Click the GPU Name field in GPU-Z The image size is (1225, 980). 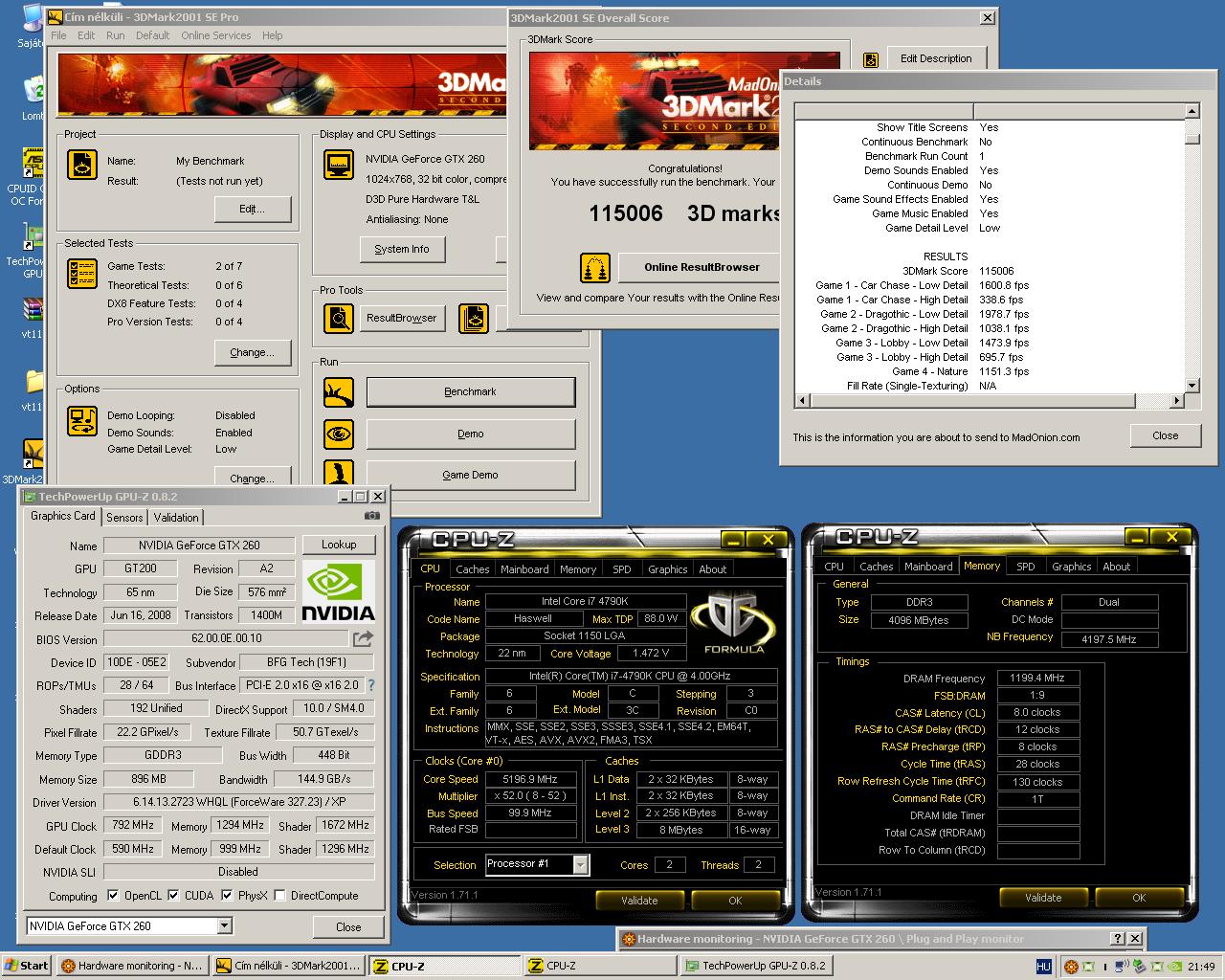pos(199,545)
